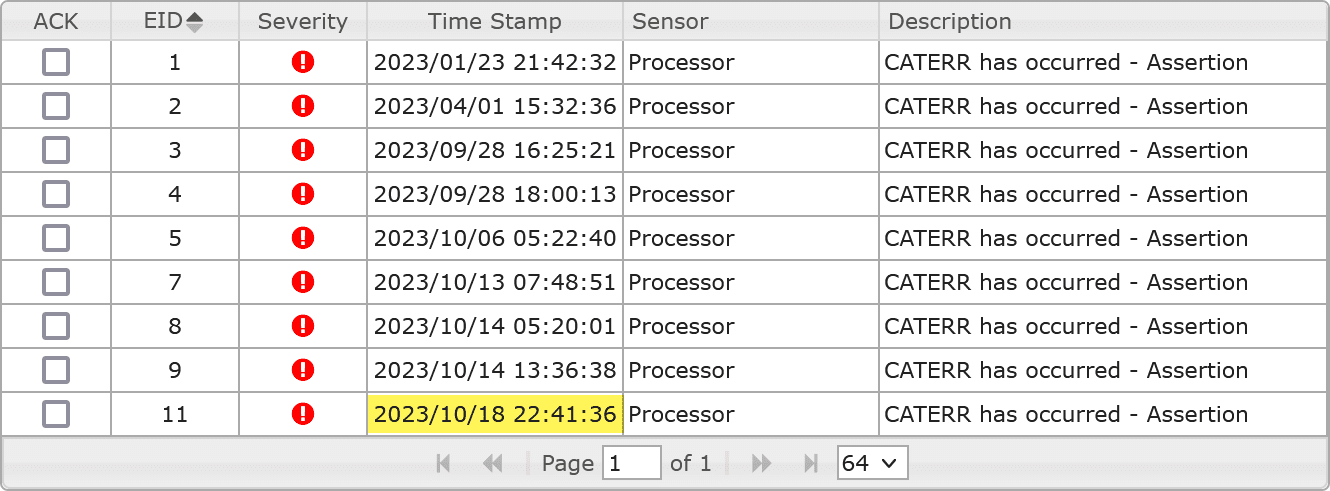Click the critical severity icon for EID 1
The width and height of the screenshot is (1330, 491).
click(x=303, y=62)
